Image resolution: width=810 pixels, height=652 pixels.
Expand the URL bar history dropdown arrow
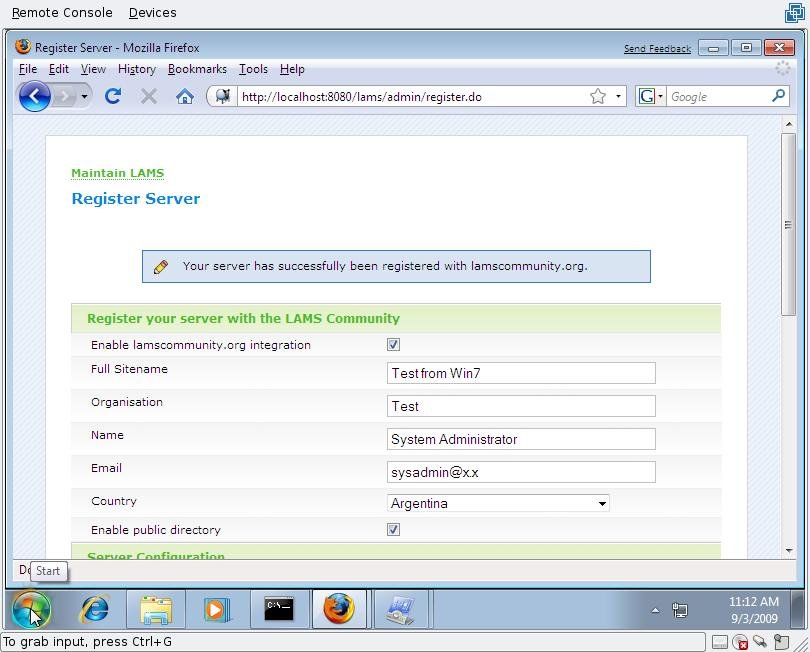(x=619, y=97)
